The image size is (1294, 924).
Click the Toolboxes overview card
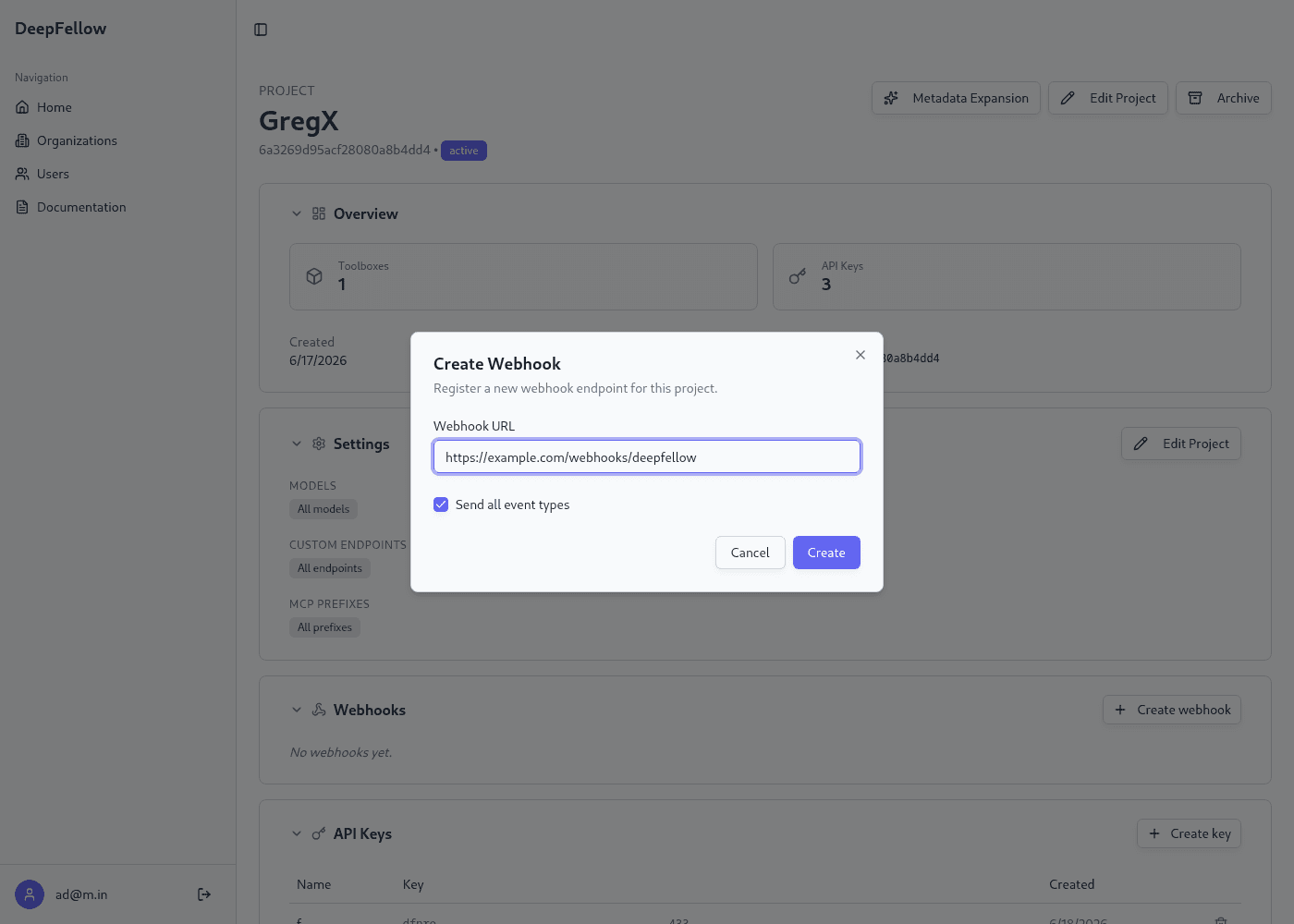click(523, 276)
